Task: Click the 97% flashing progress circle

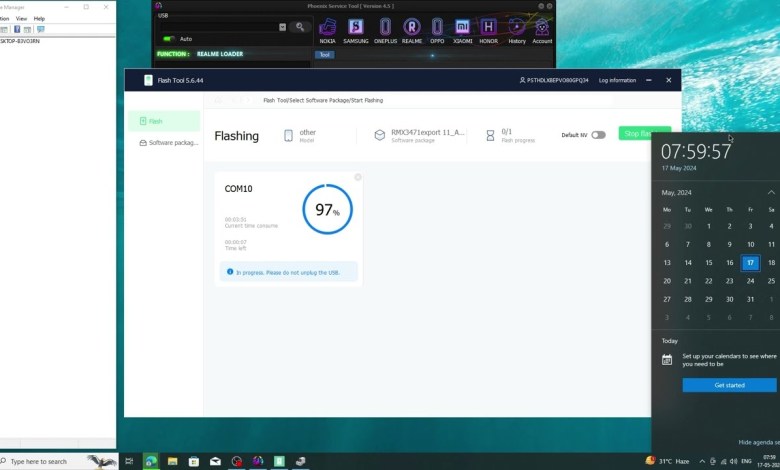Action: tap(327, 209)
